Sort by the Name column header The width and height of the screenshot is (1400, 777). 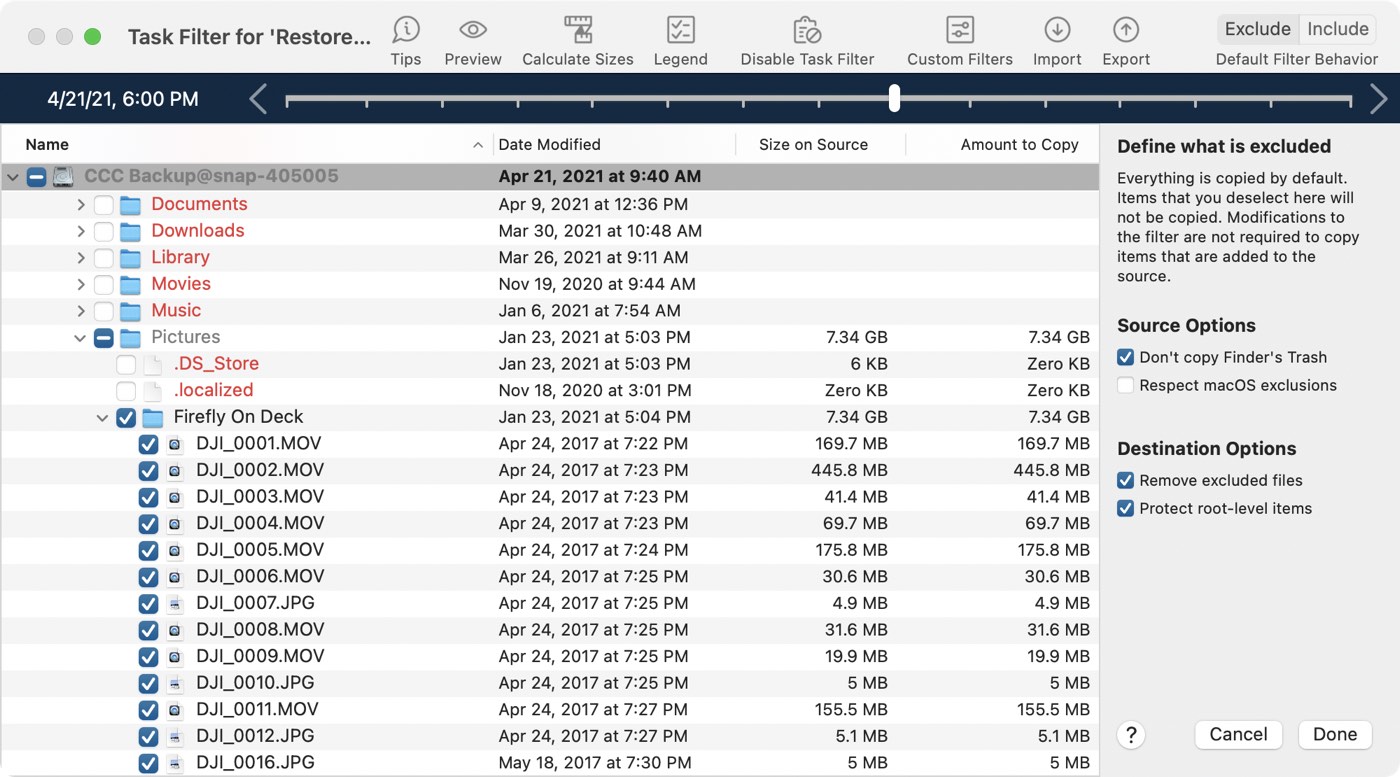tap(248, 145)
